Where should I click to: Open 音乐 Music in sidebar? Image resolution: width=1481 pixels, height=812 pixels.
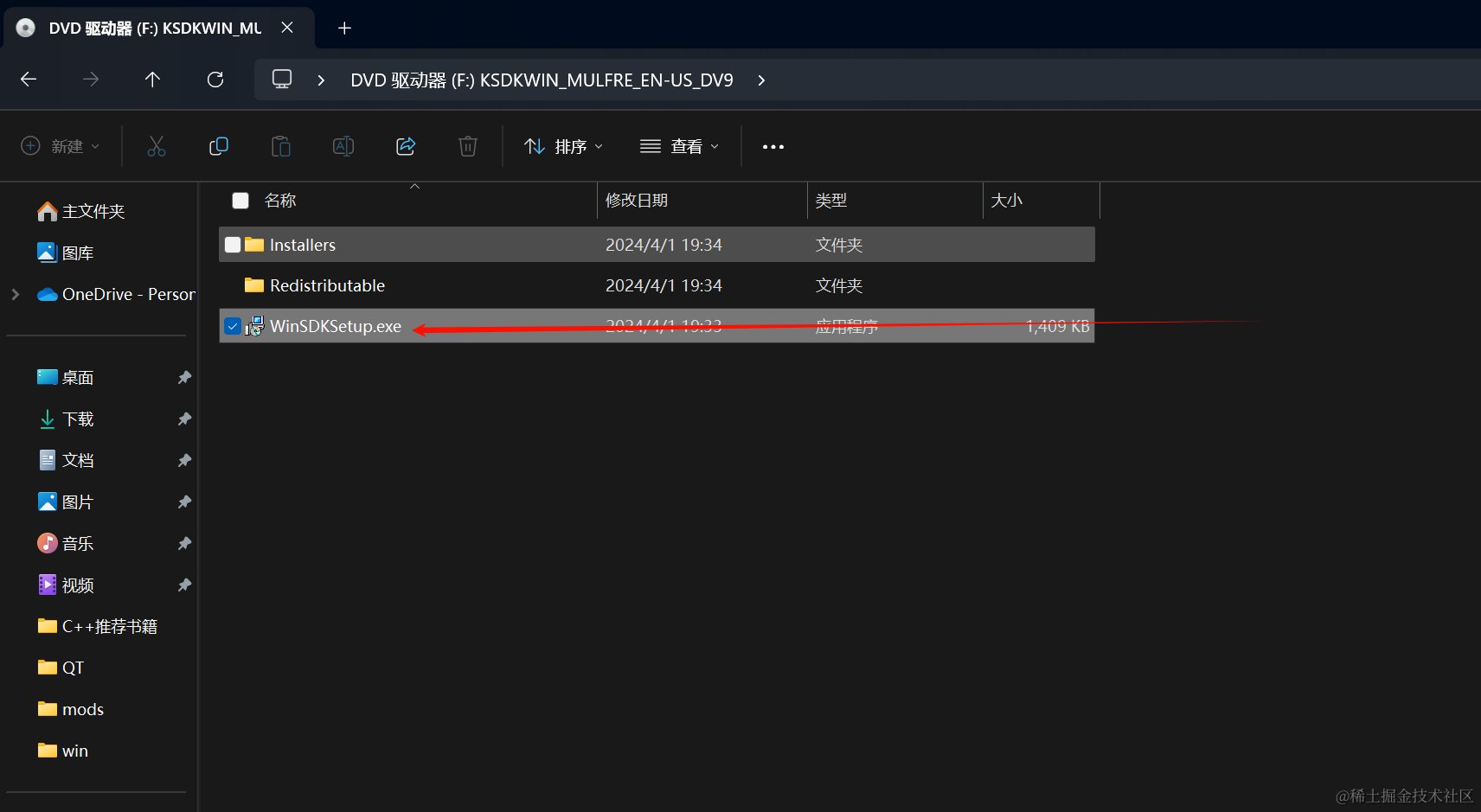coord(66,543)
